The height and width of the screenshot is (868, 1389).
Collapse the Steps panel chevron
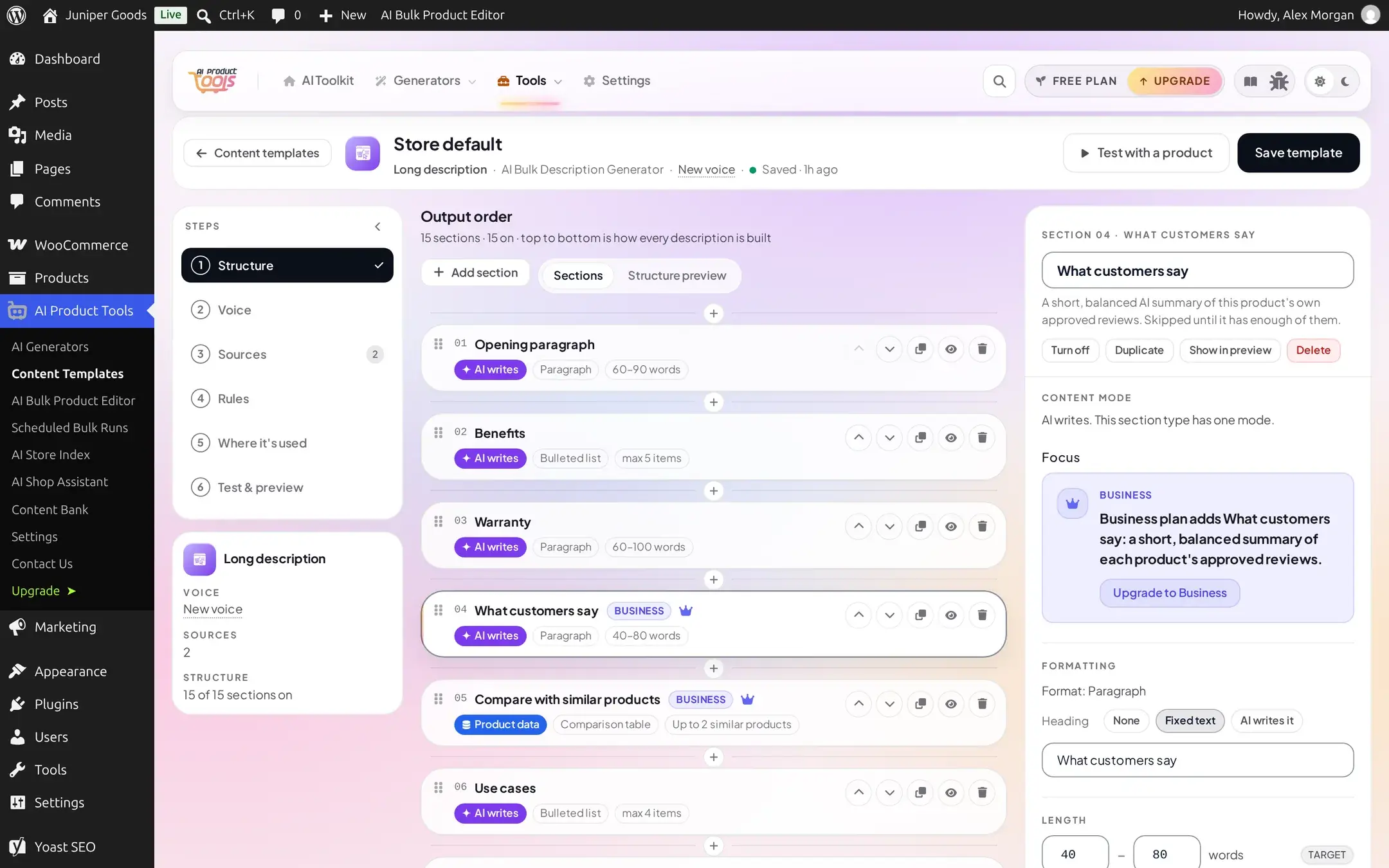377,226
